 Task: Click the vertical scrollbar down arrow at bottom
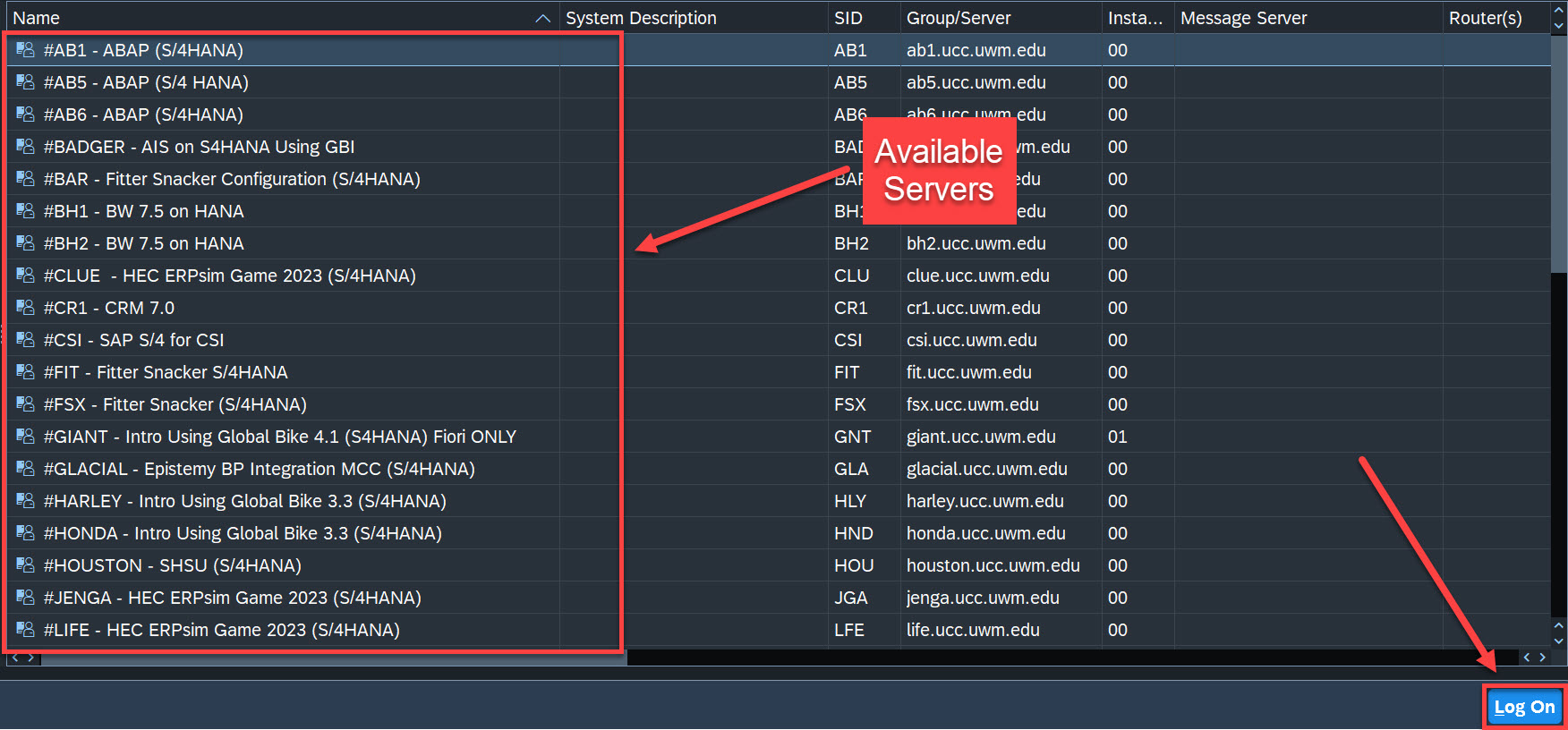pyautogui.click(x=1559, y=640)
